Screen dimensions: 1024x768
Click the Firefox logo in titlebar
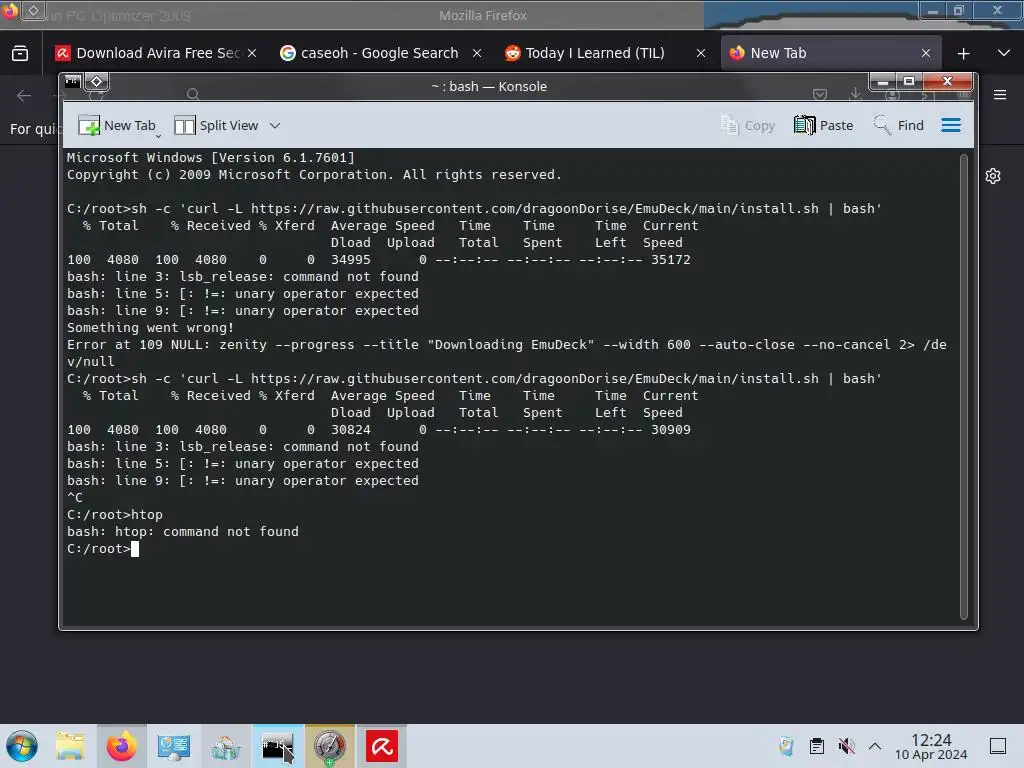click(x=10, y=10)
